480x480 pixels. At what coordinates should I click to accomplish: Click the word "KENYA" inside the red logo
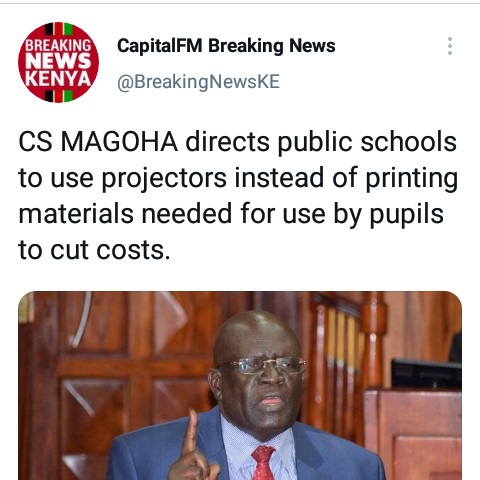(59, 79)
